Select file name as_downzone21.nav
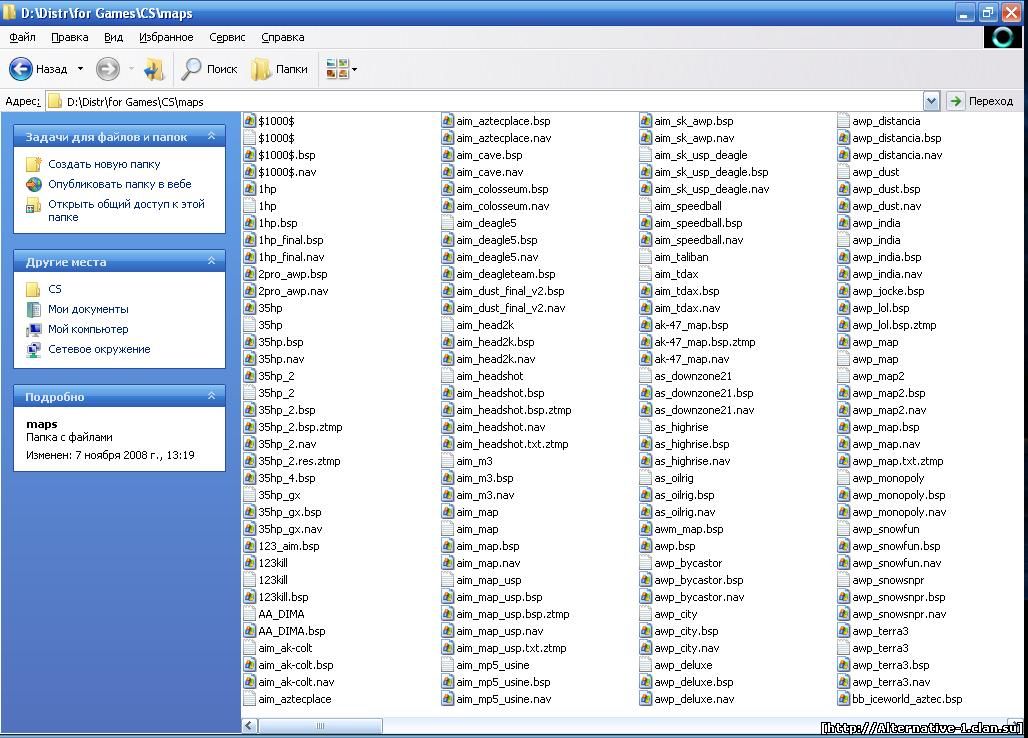The width and height of the screenshot is (1028, 738). tap(704, 410)
